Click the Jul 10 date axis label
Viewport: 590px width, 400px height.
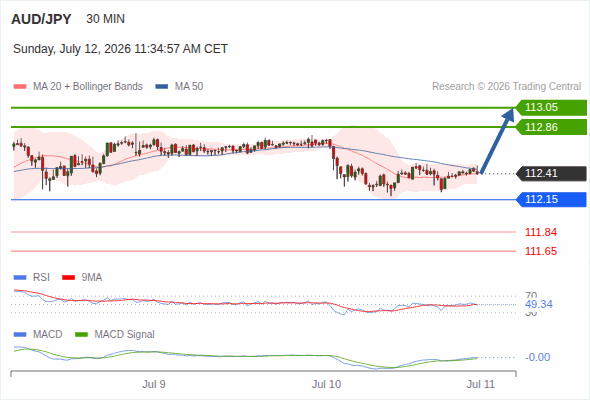tap(326, 384)
